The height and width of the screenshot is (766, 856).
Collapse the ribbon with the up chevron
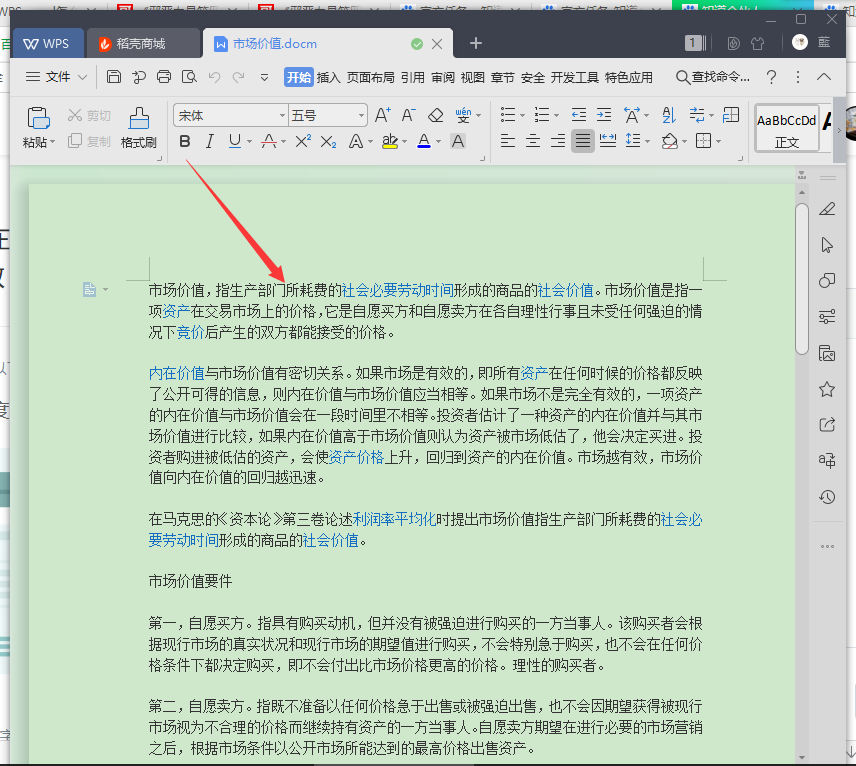click(x=824, y=77)
